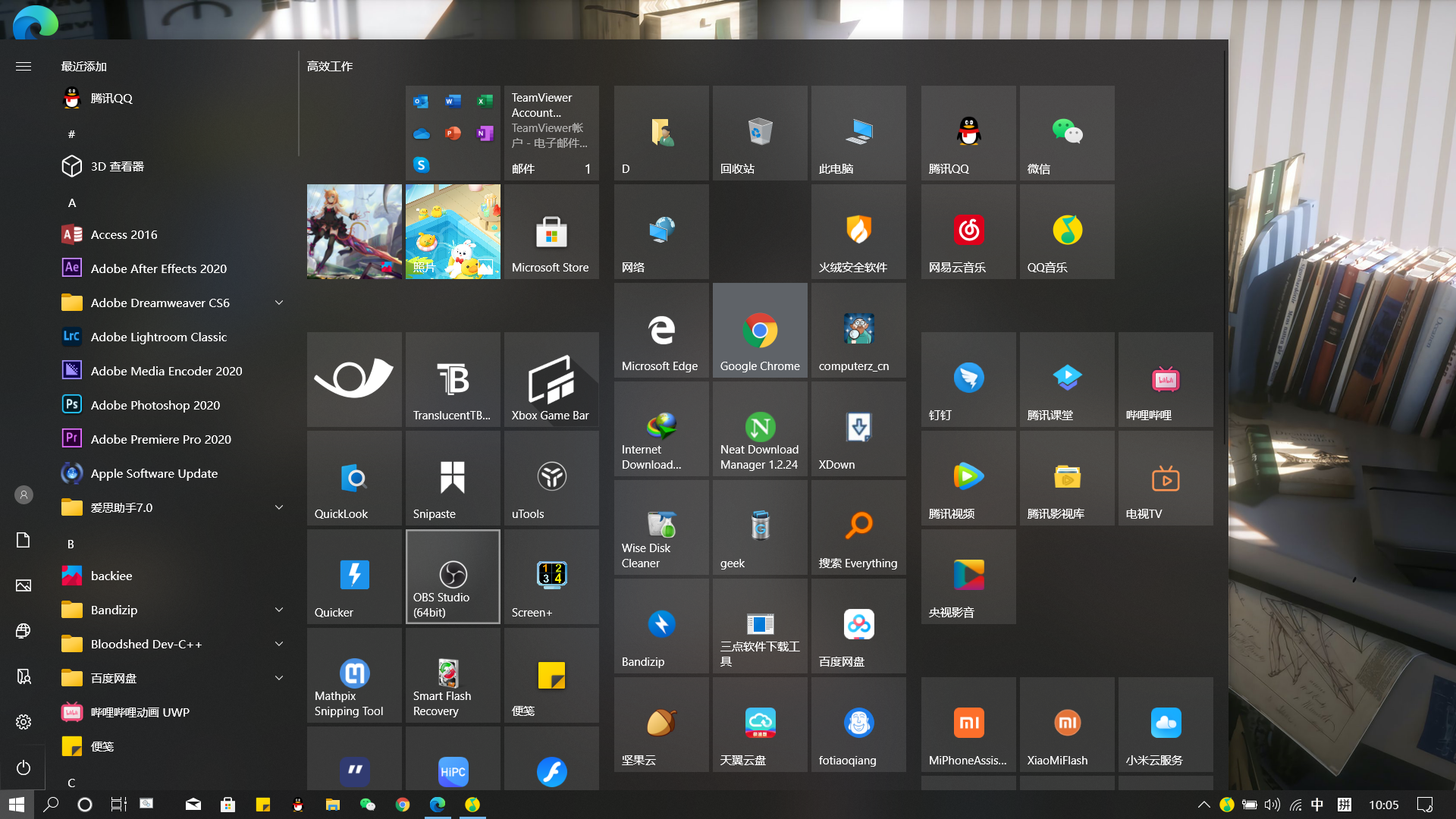Screen dimensions: 1456x819
Task: Open taskbar search magnifier
Action: 51,805
